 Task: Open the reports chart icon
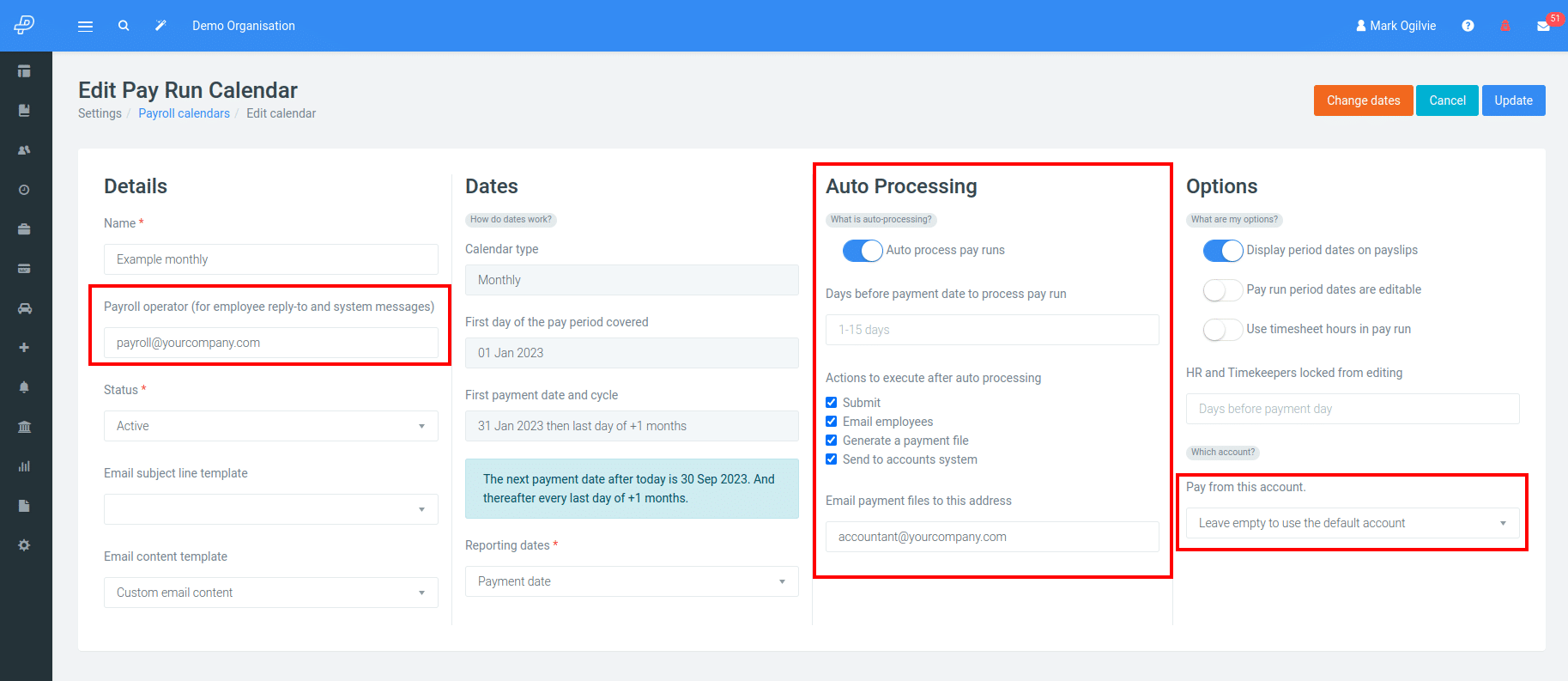pos(24,465)
